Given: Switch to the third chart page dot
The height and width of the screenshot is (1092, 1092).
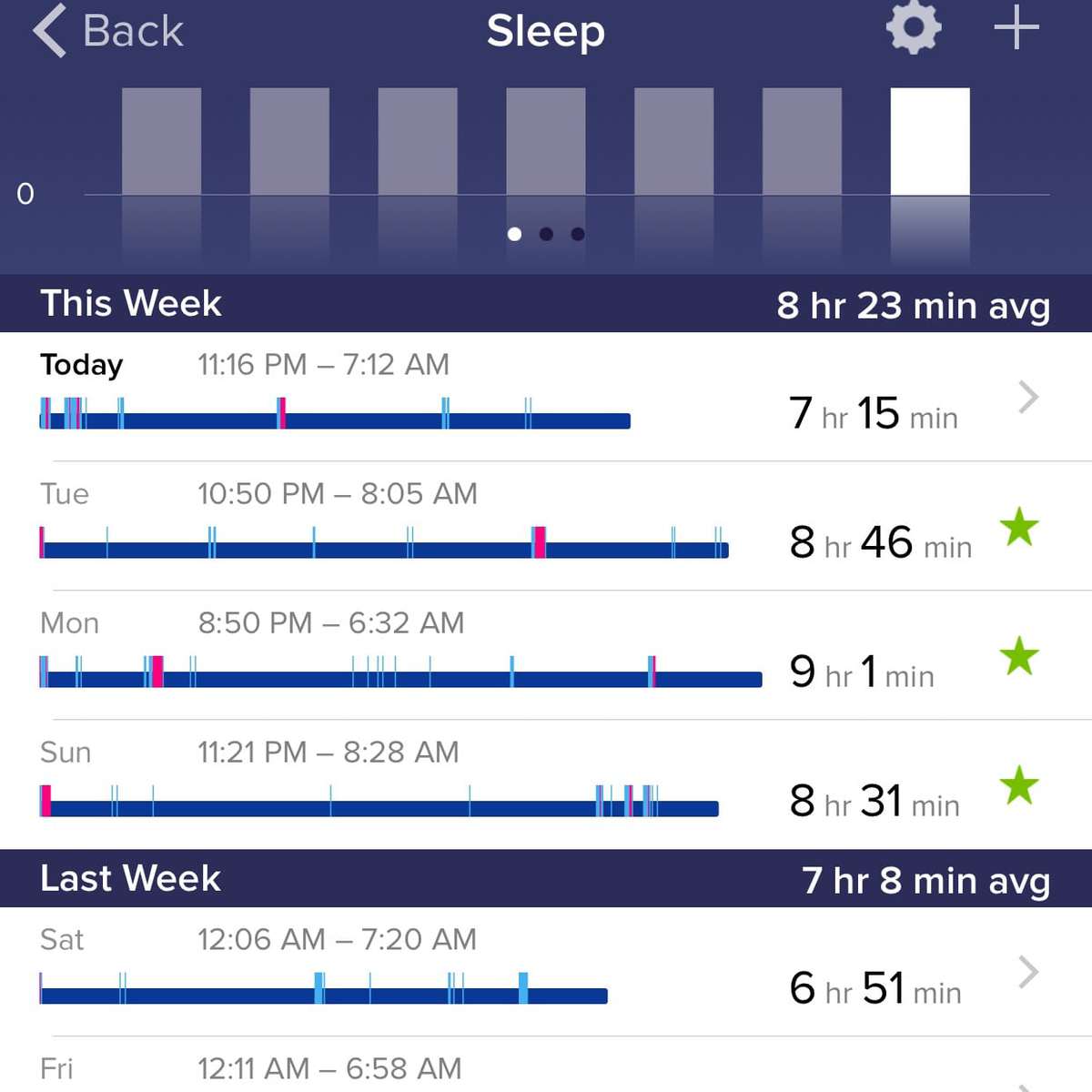Looking at the screenshot, I should tap(577, 234).
